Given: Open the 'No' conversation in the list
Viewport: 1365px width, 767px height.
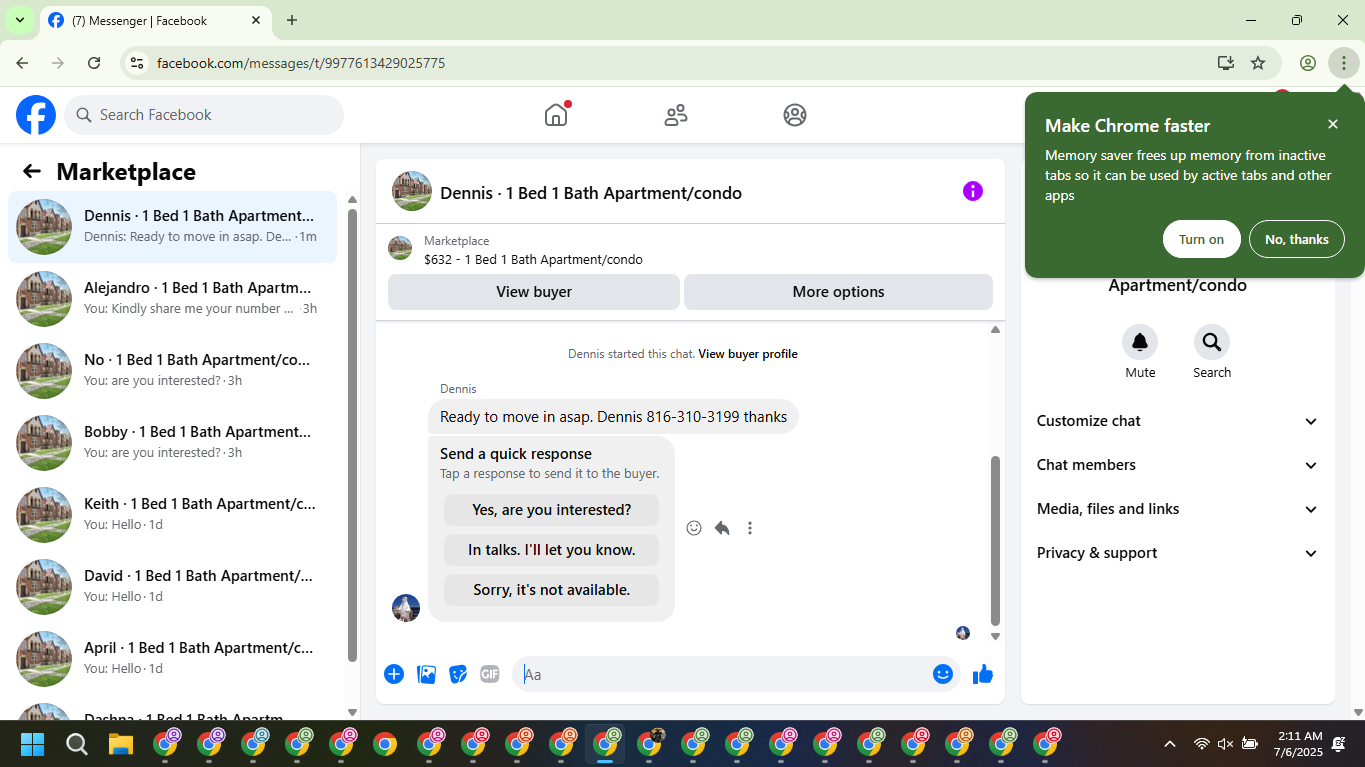Looking at the screenshot, I should [173, 371].
